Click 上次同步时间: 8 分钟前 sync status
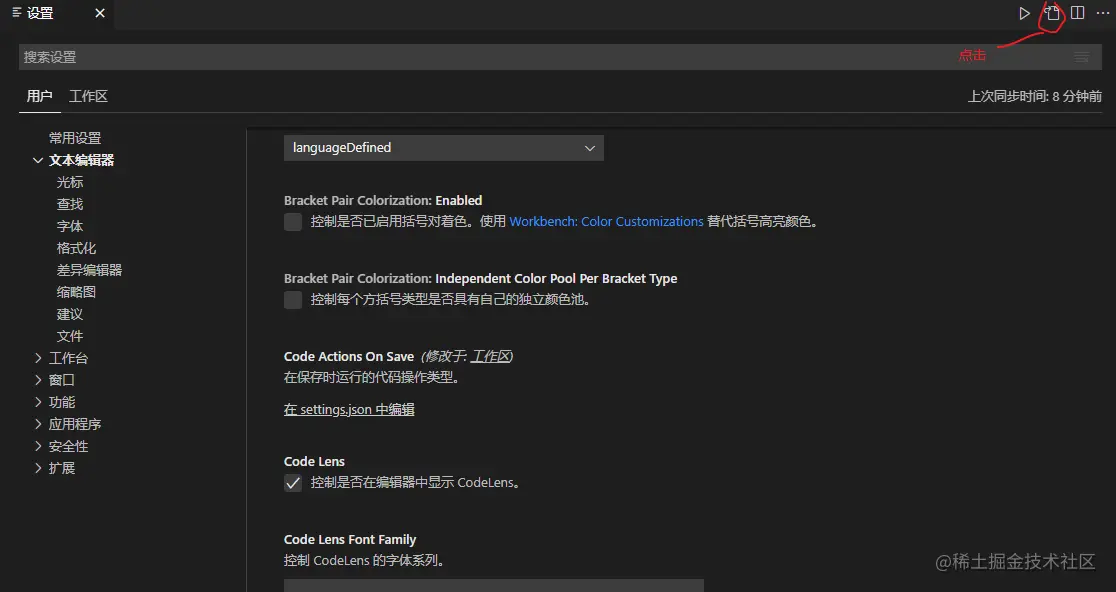Viewport: 1116px width, 592px height. click(x=1034, y=97)
